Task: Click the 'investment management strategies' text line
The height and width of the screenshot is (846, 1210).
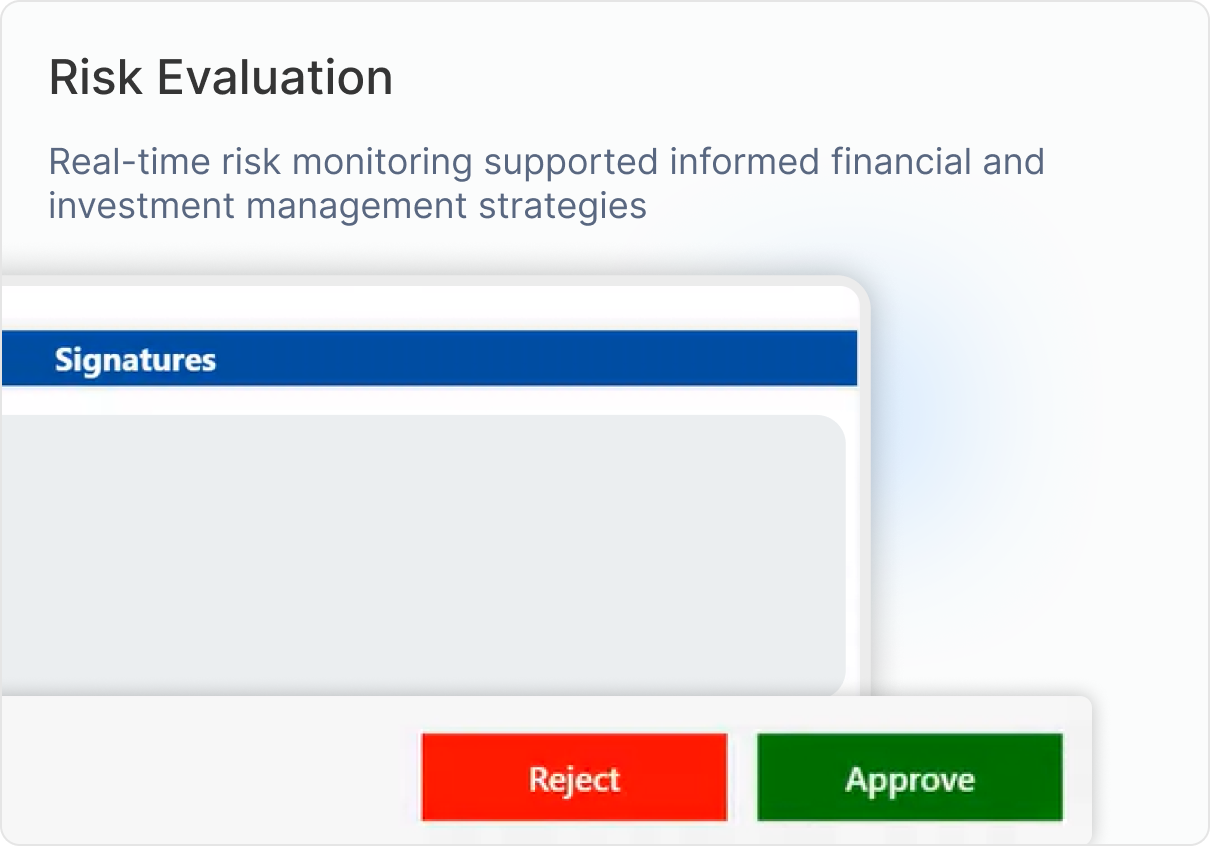Action: (347, 205)
